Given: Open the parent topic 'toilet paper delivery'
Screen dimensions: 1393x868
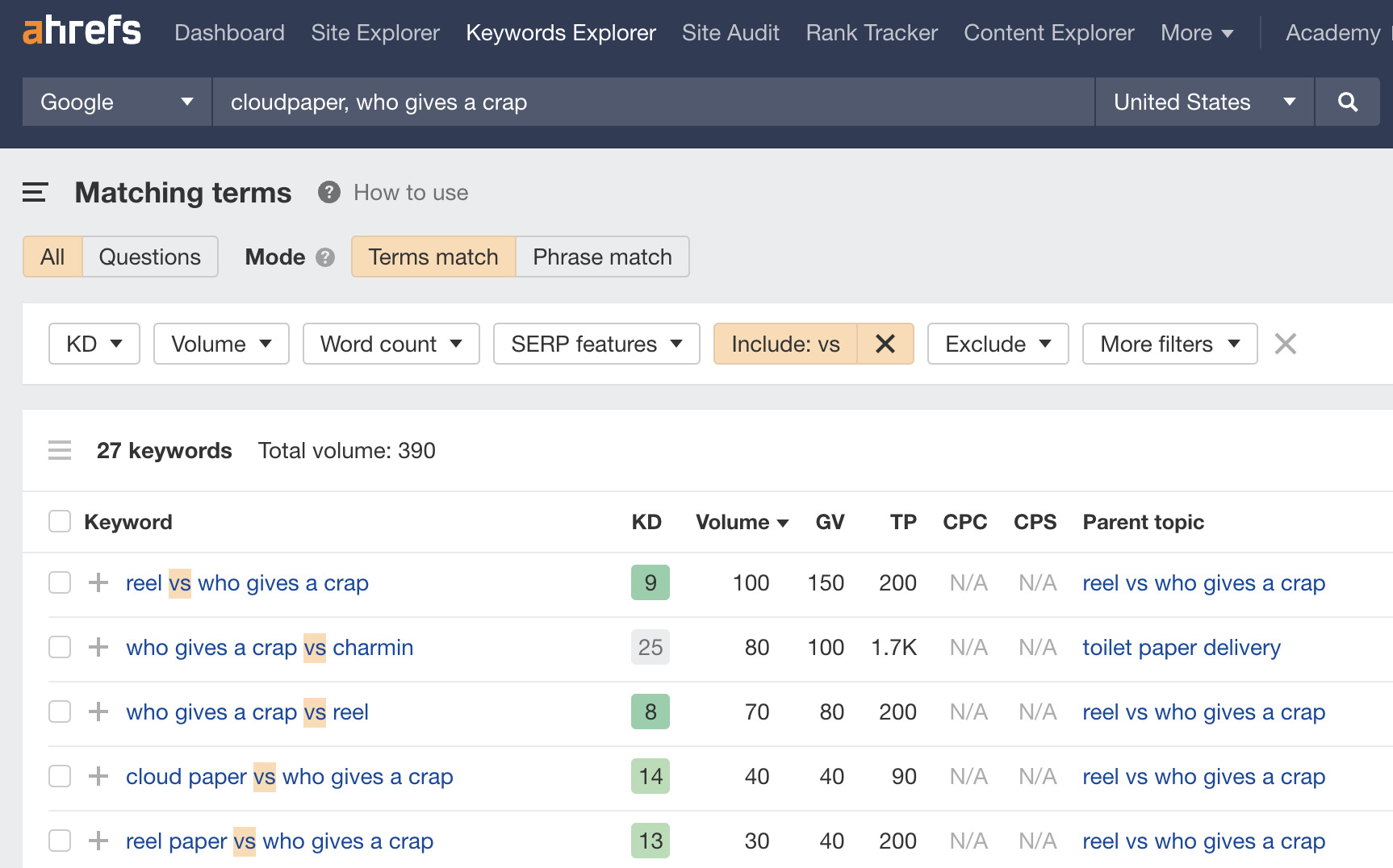Looking at the screenshot, I should click(1182, 647).
